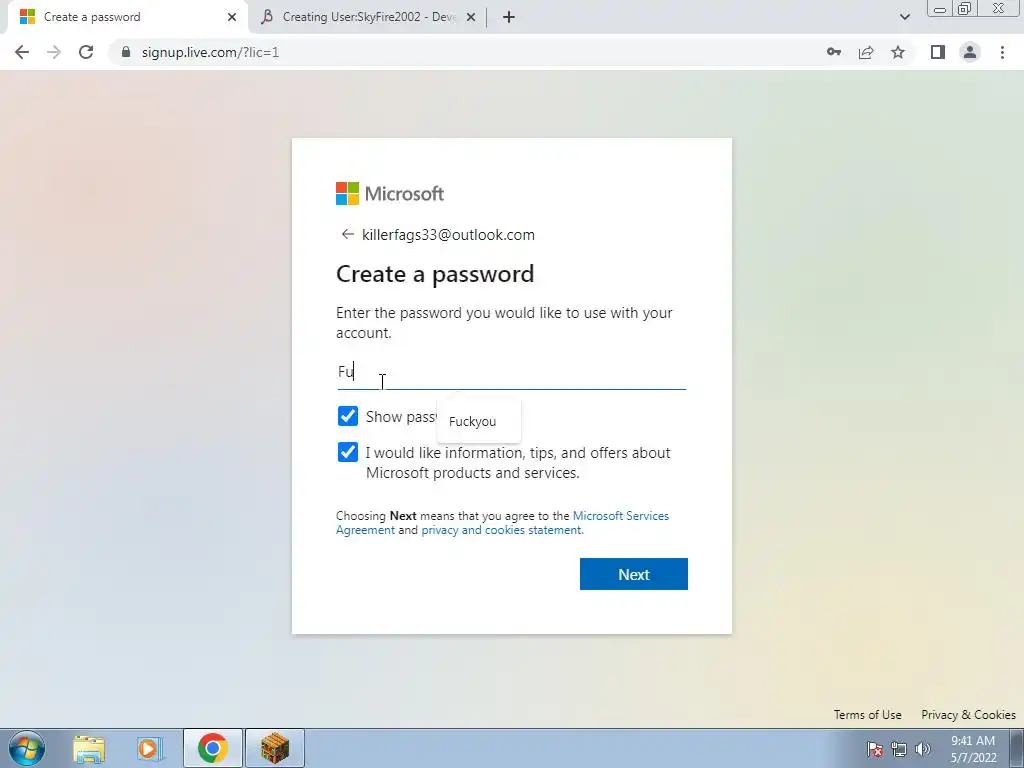View site security lock icon

[126, 52]
